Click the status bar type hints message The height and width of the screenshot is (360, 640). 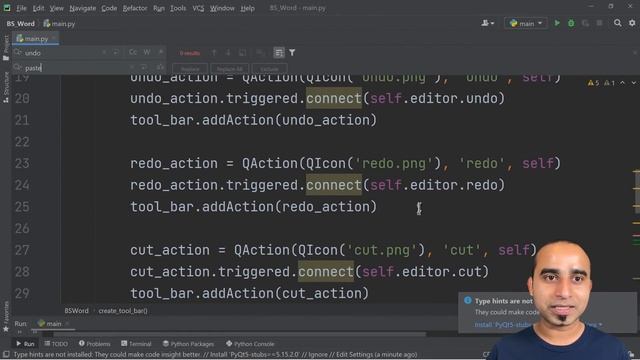click(x=216, y=355)
